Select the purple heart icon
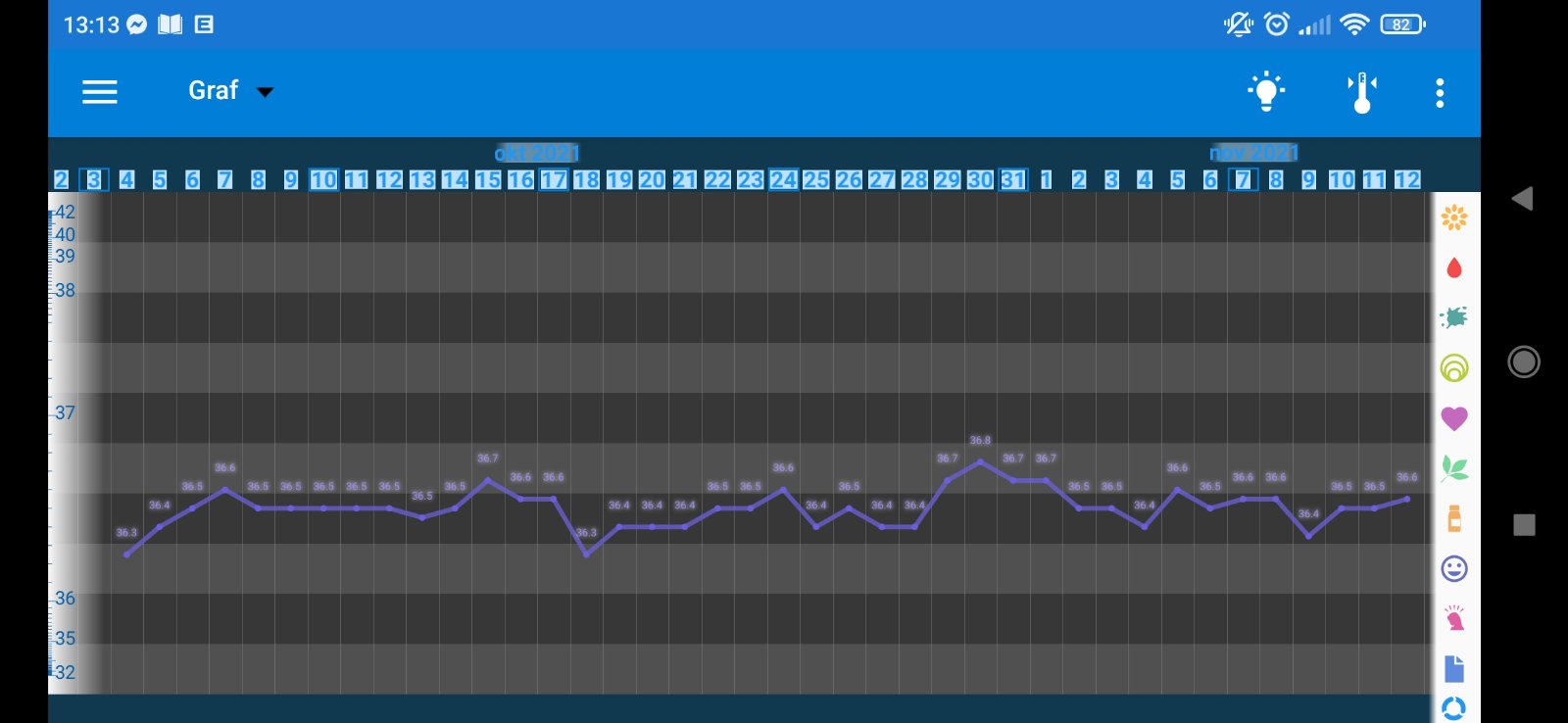The width and height of the screenshot is (1568, 723). [1454, 419]
